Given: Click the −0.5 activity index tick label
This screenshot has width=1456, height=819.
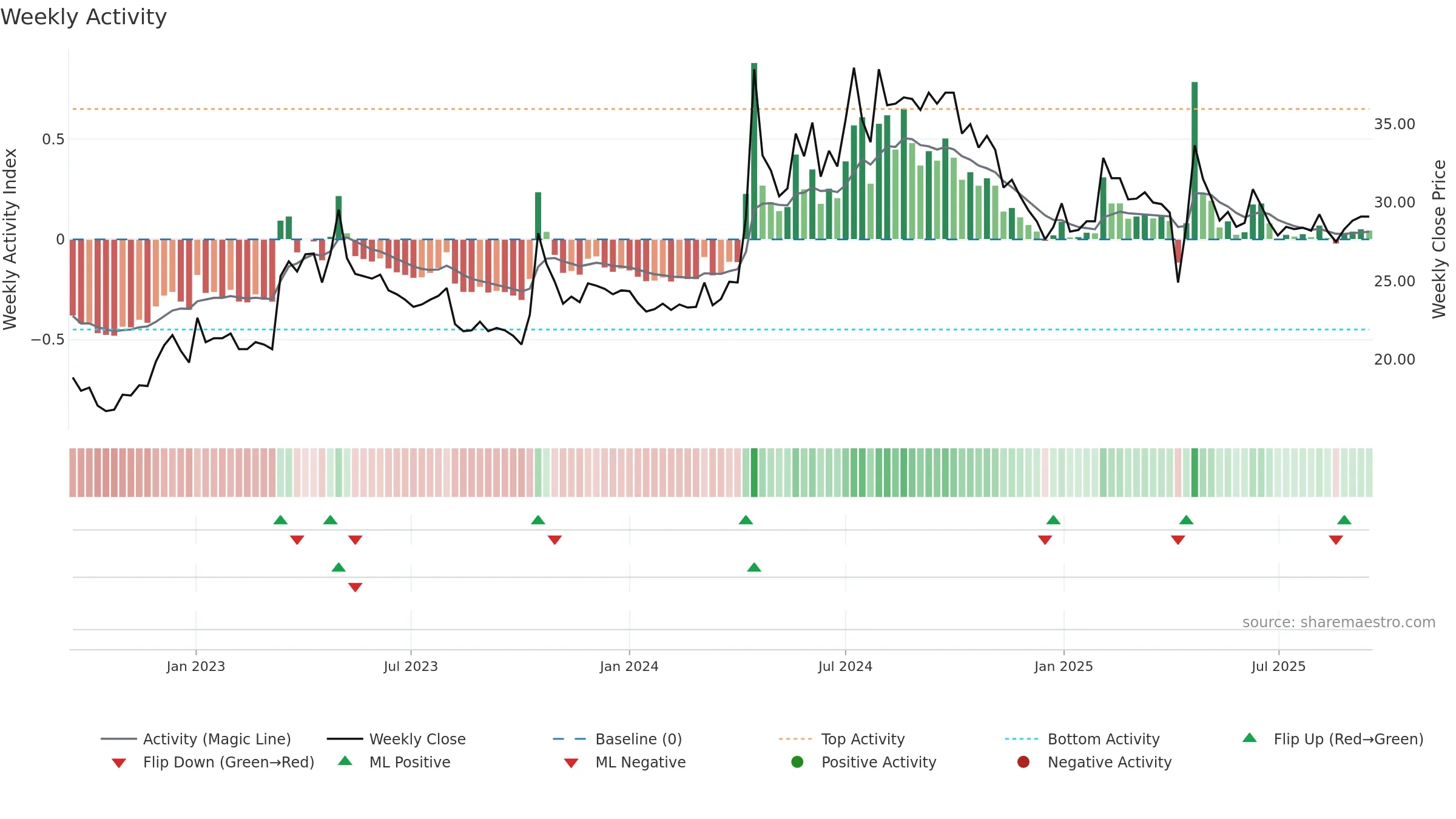Looking at the screenshot, I should point(48,340).
